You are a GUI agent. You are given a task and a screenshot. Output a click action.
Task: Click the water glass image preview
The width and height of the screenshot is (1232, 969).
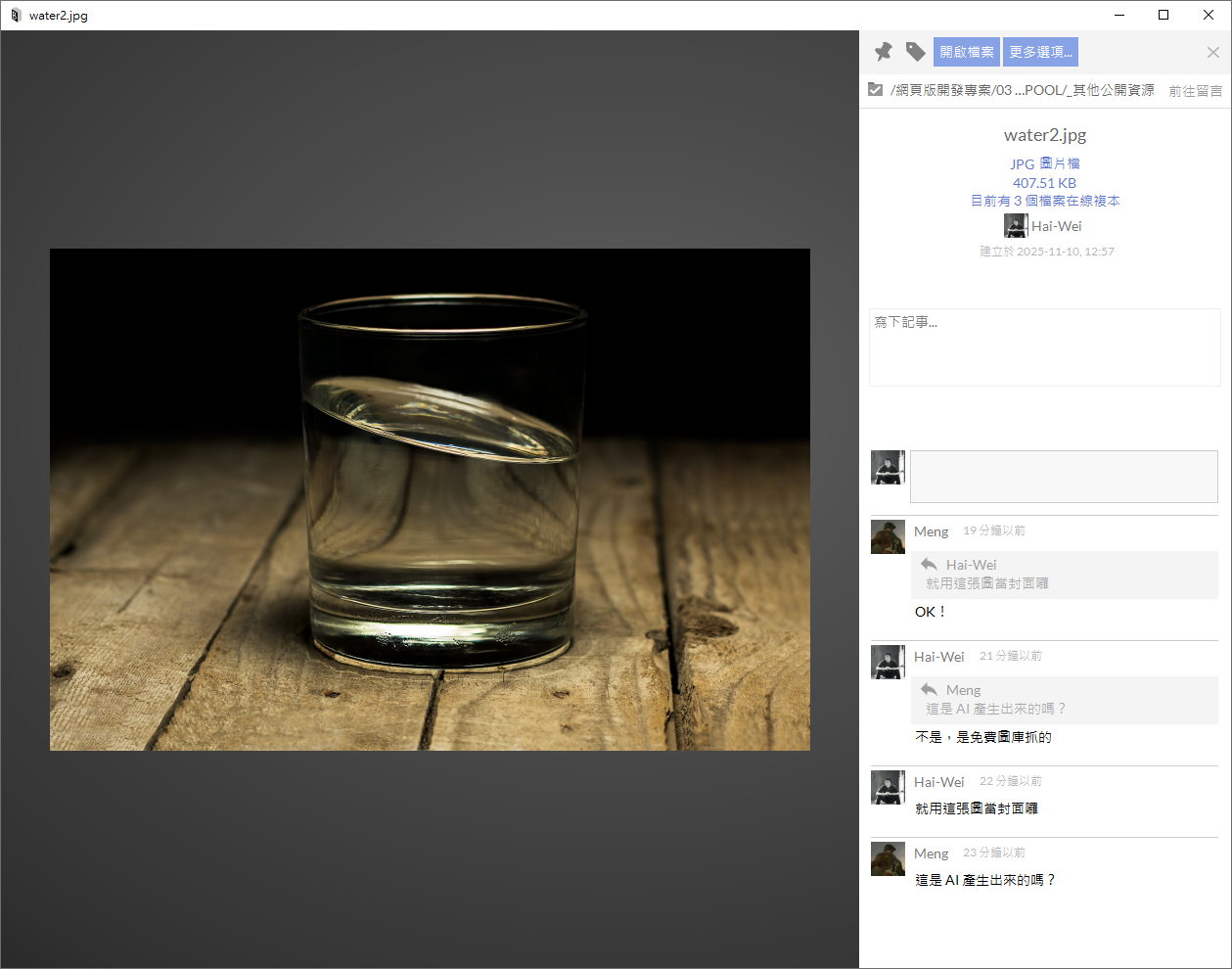pyautogui.click(x=430, y=499)
